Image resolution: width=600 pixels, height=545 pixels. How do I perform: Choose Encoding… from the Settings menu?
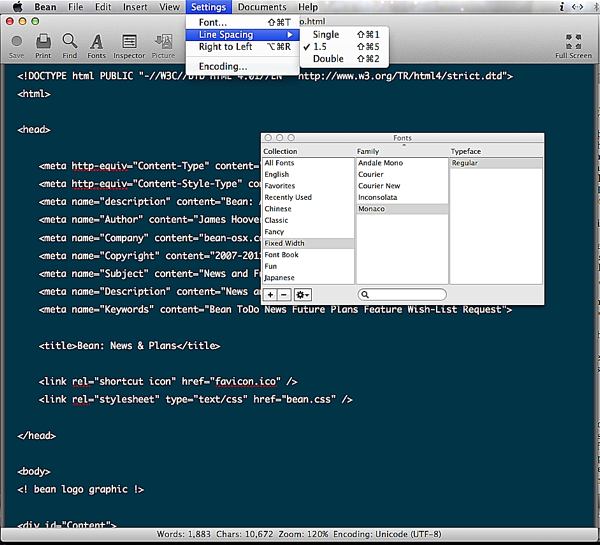[242, 66]
